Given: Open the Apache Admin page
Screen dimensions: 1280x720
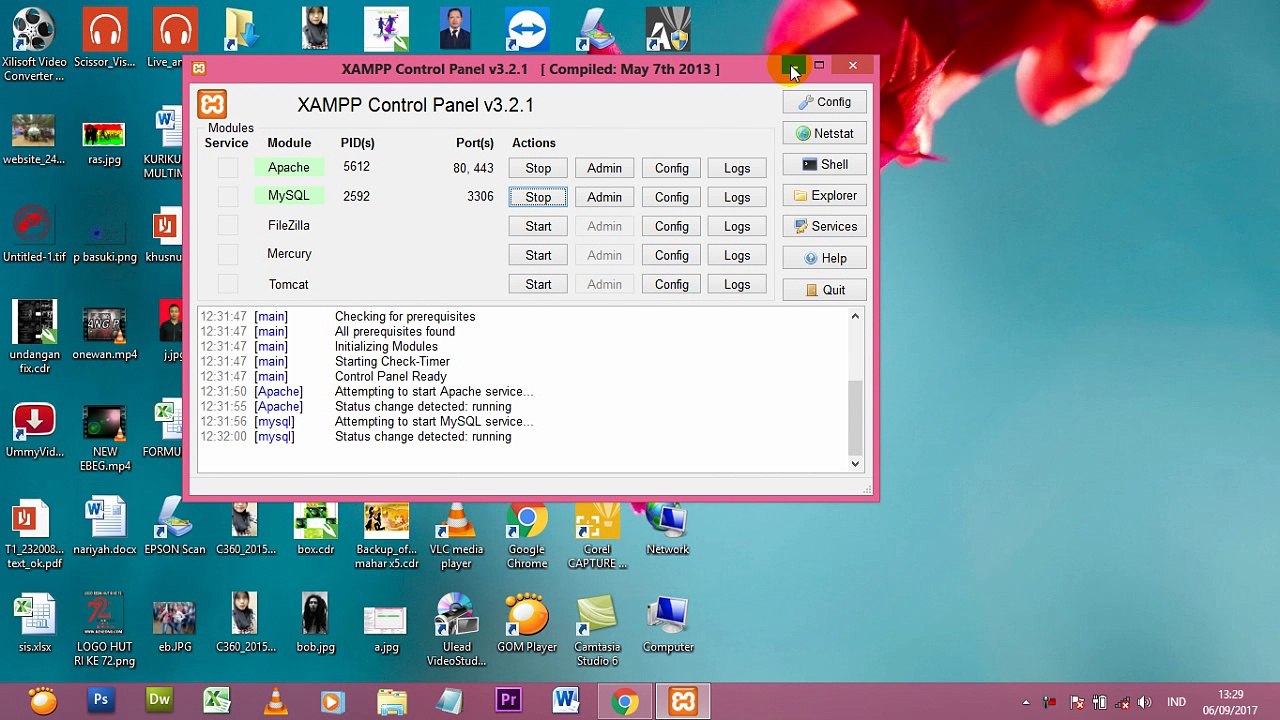Looking at the screenshot, I should pos(604,168).
